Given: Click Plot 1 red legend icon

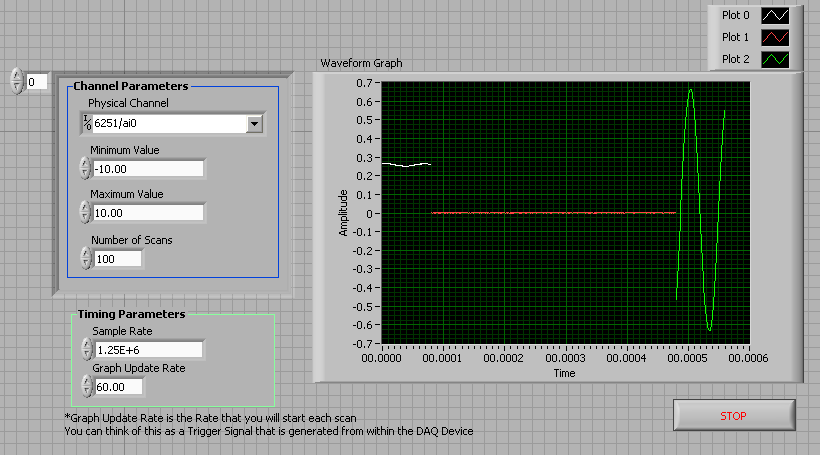Looking at the screenshot, I should [776, 37].
